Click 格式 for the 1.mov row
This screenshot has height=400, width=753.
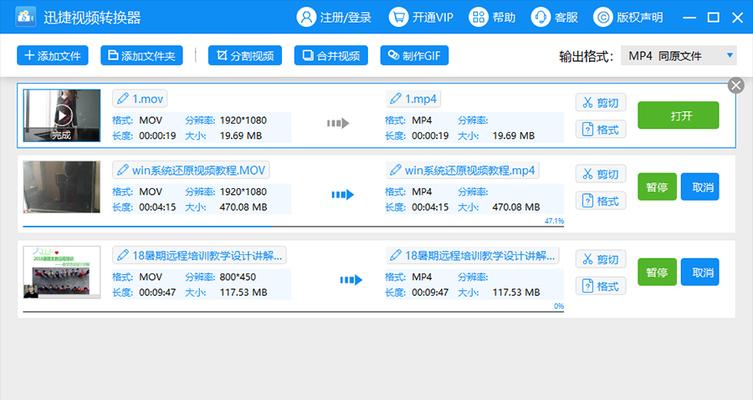(x=600, y=129)
